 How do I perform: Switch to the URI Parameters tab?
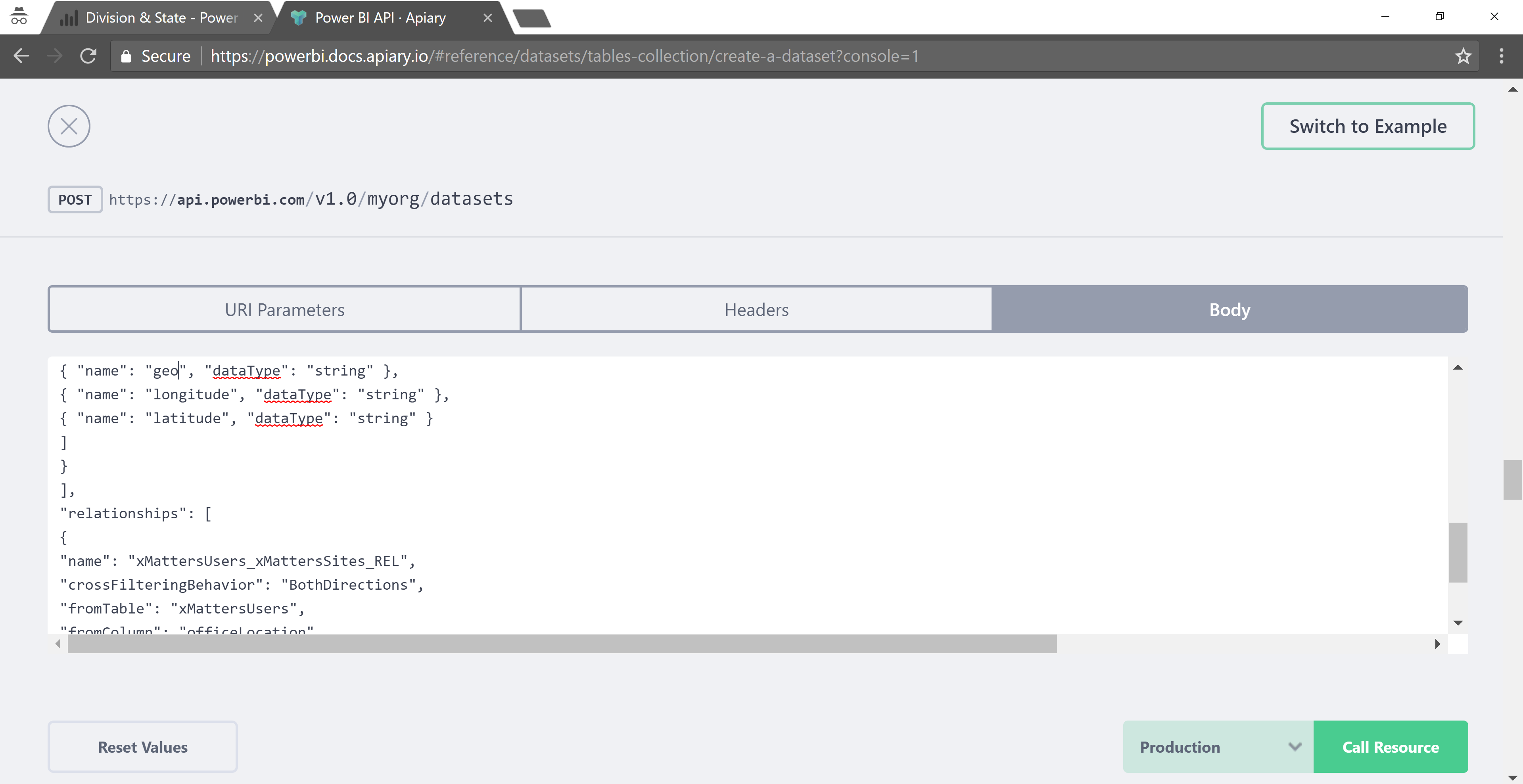284,309
